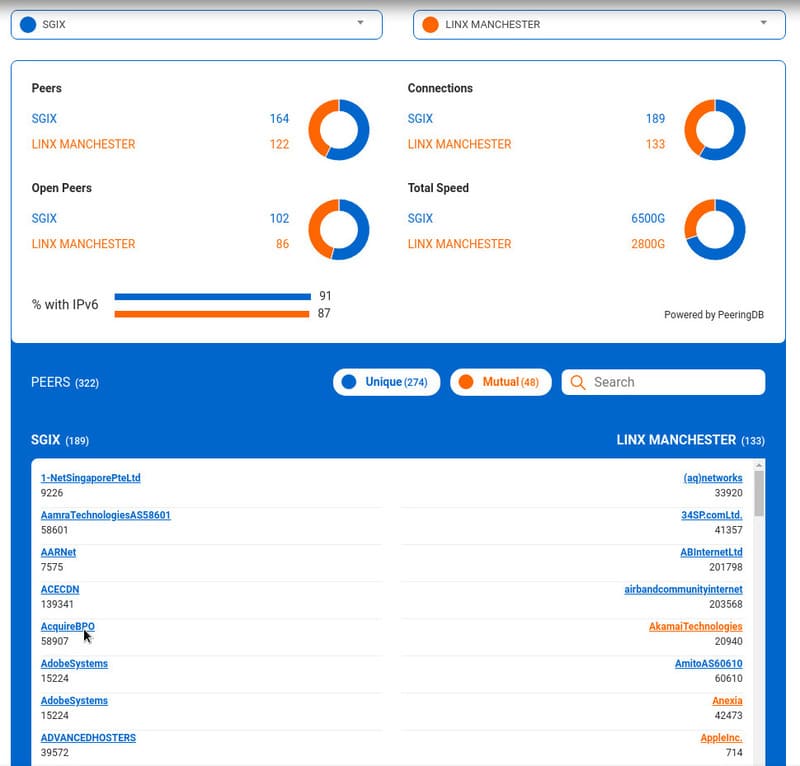Click the Connections donut chart
Viewport: 800px width, 766px height.
click(716, 129)
